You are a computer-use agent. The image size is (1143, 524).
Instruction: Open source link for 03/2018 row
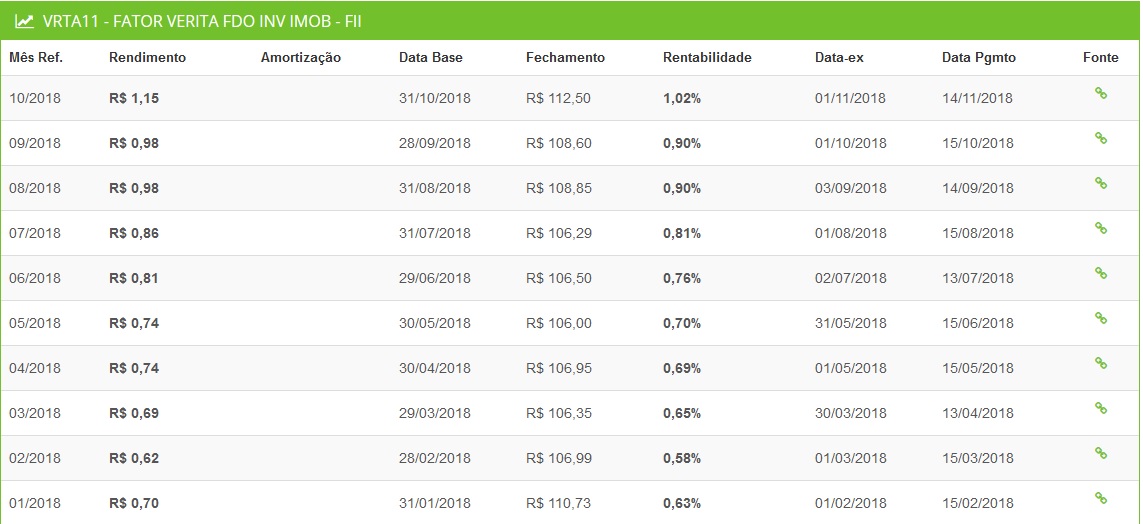click(1100, 408)
